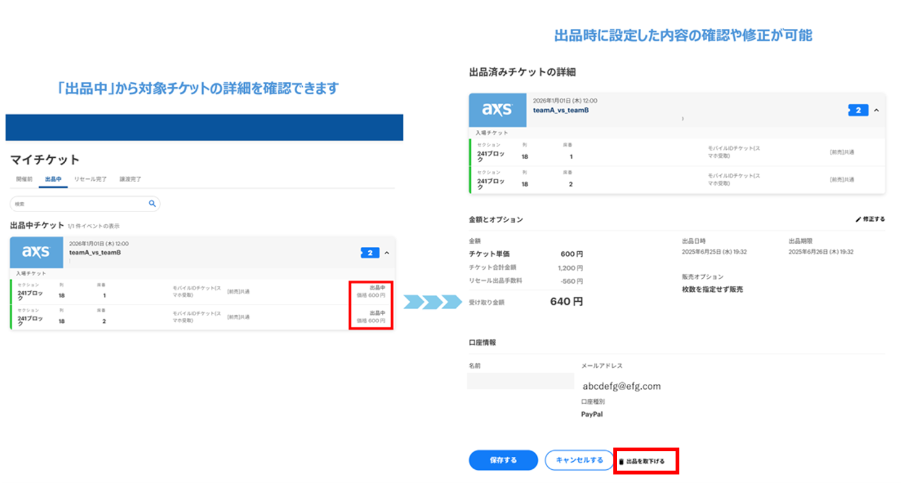Click the teamA_vs_teamB event title in detail card

click(560, 110)
